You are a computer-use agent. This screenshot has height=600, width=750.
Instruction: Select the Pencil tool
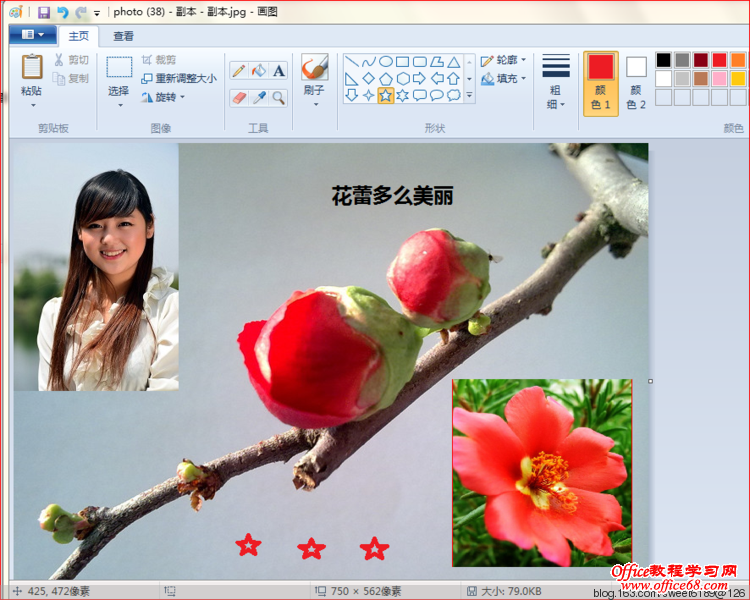[x=239, y=70]
